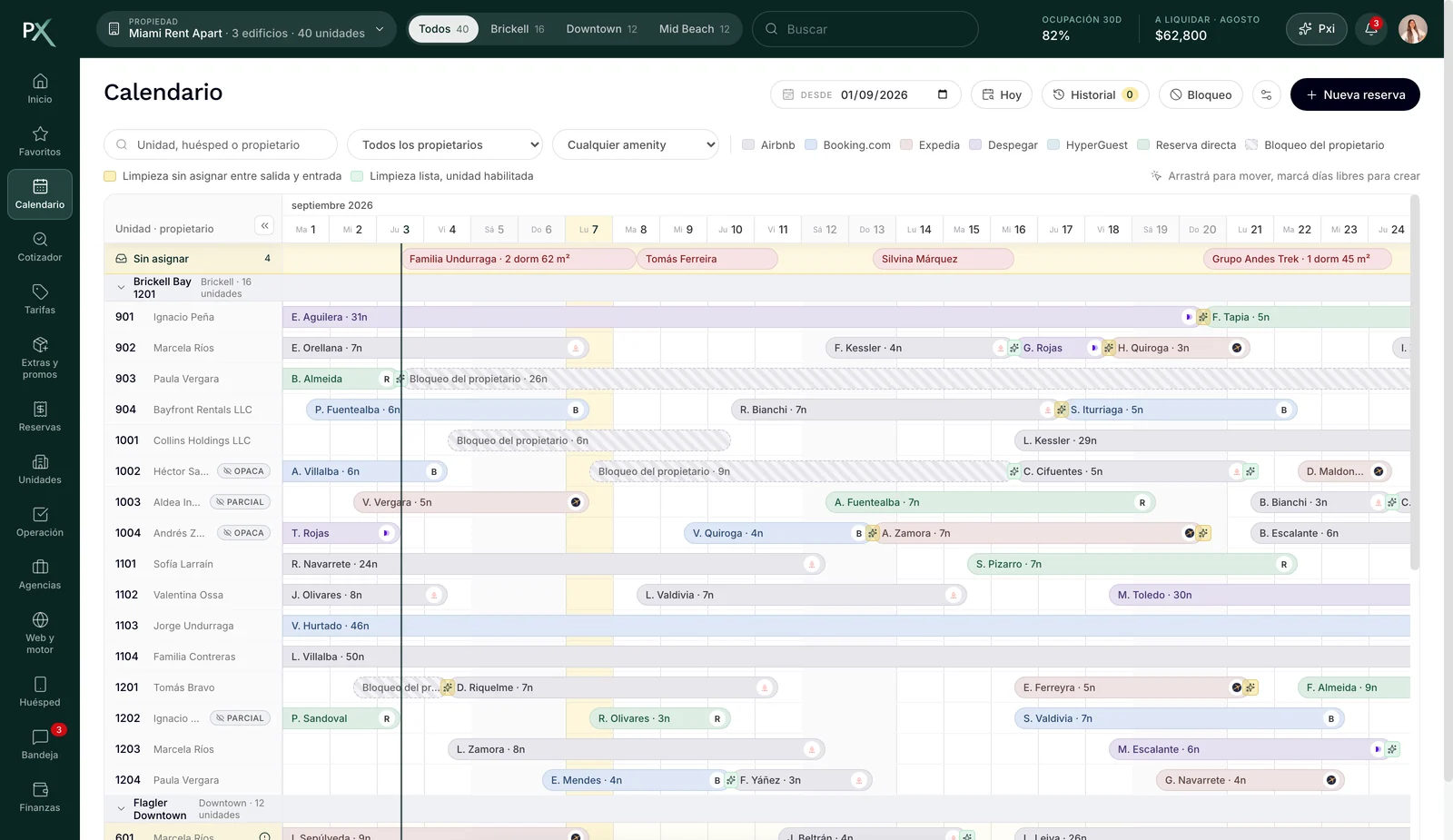The image size is (1453, 840).
Task: Open Historial button
Action: pos(1095,94)
